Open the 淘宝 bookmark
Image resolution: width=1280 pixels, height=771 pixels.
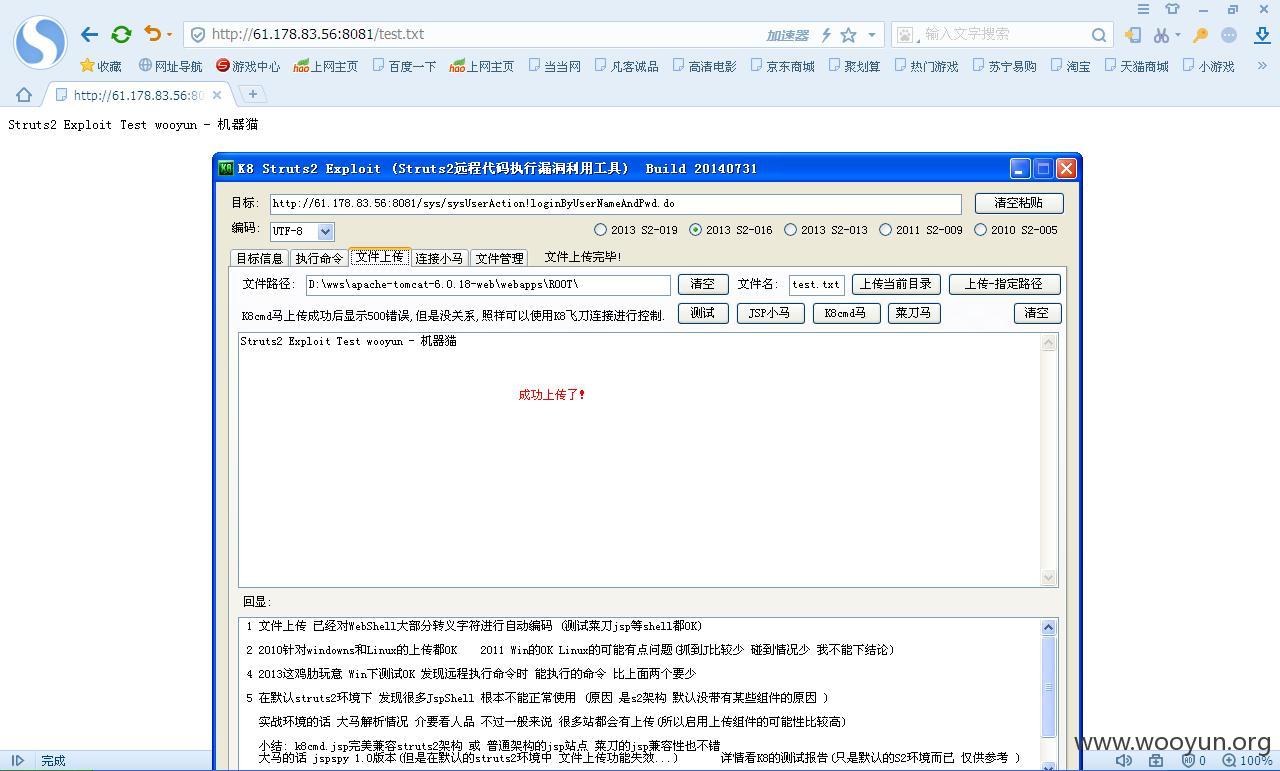1070,66
